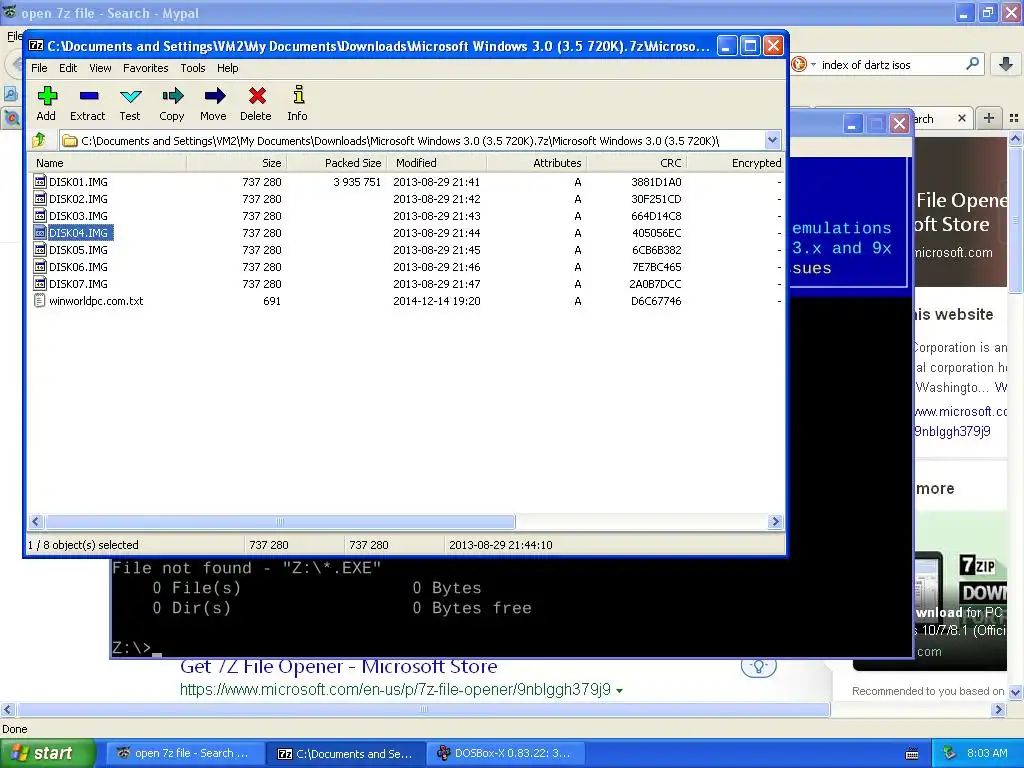This screenshot has width=1024, height=768.
Task: Open the View menu
Action: click(x=100, y=68)
